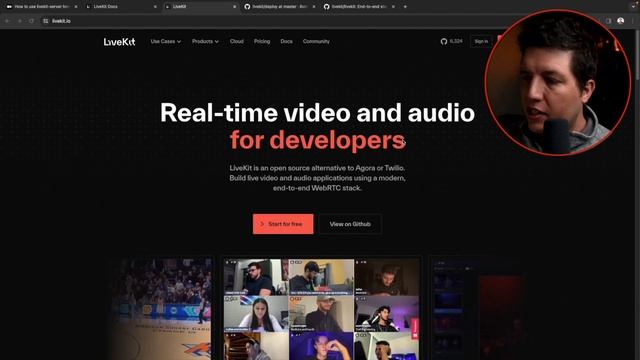Open the Cloud nav item

[237, 41]
